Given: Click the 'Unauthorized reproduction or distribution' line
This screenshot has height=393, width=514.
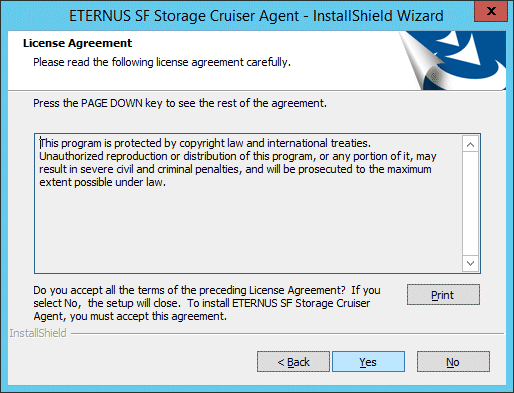Looking at the screenshot, I should pyautogui.click(x=238, y=156).
